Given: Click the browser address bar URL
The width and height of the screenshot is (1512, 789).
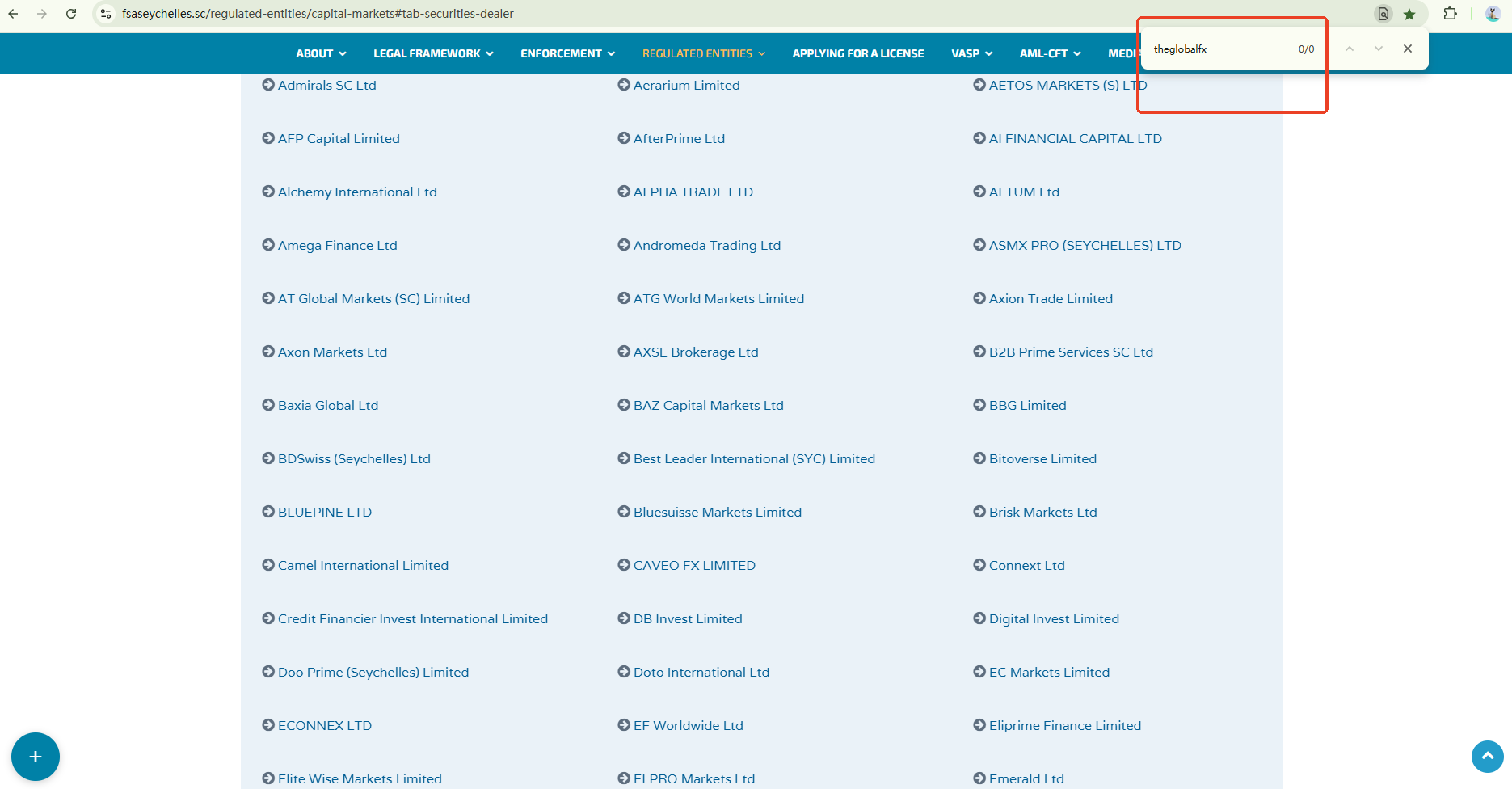Looking at the screenshot, I should click(x=318, y=14).
